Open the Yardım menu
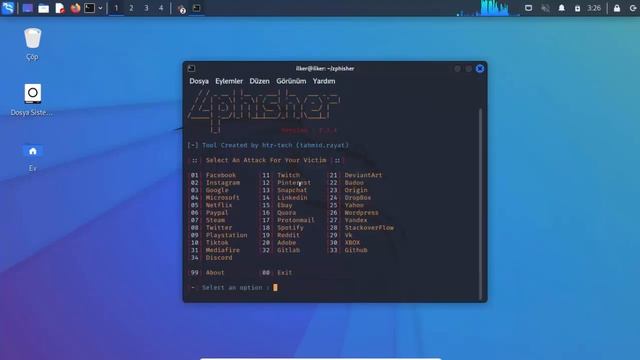 [x=324, y=81]
